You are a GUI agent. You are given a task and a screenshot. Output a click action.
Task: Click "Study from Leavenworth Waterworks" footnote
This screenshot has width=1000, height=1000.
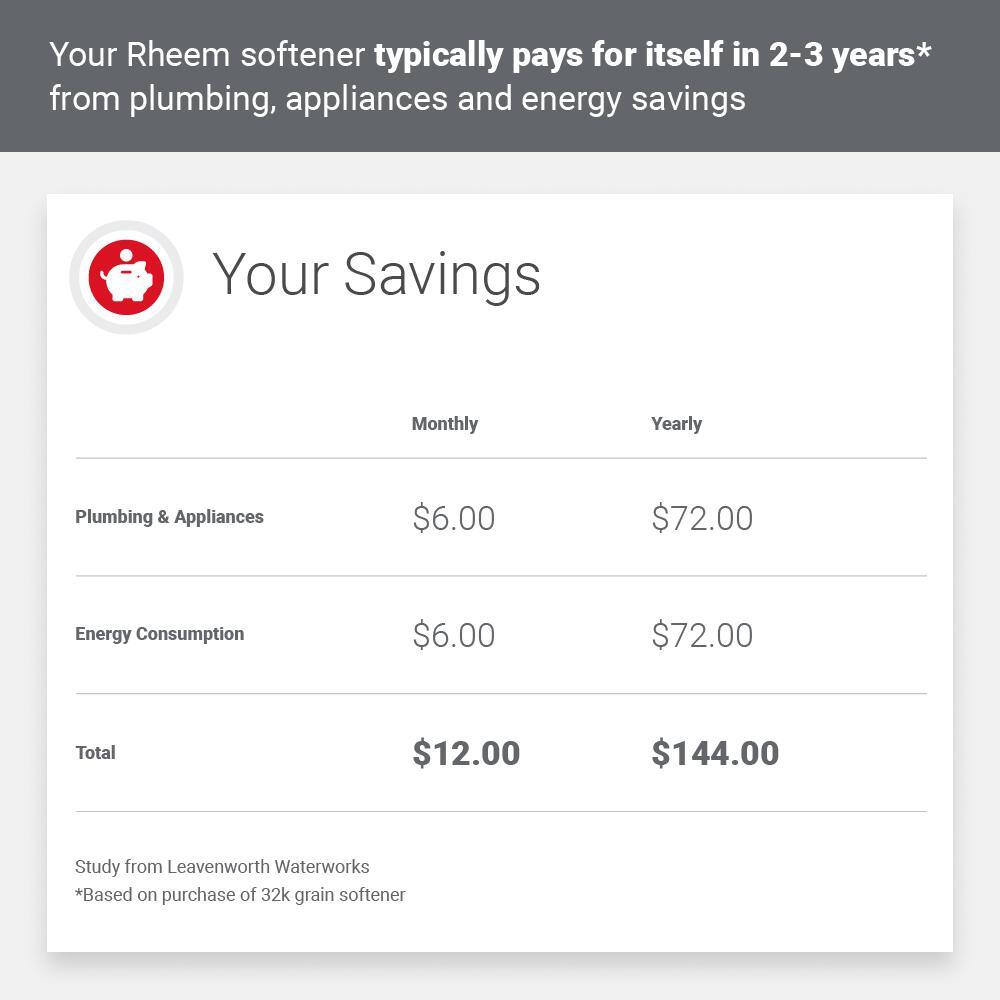(222, 867)
